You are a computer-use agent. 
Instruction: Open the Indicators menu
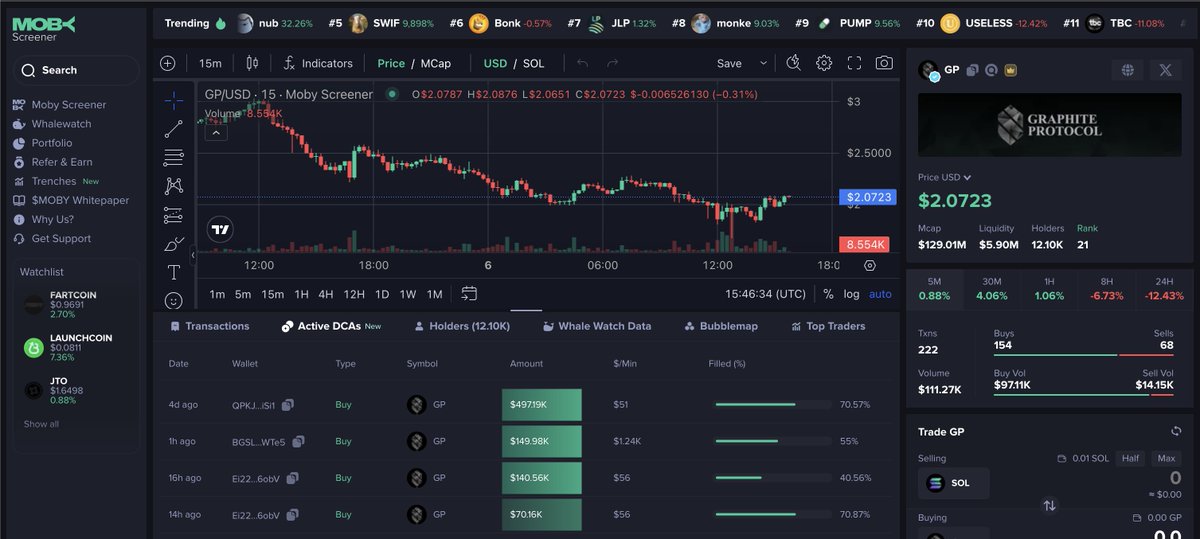click(318, 63)
